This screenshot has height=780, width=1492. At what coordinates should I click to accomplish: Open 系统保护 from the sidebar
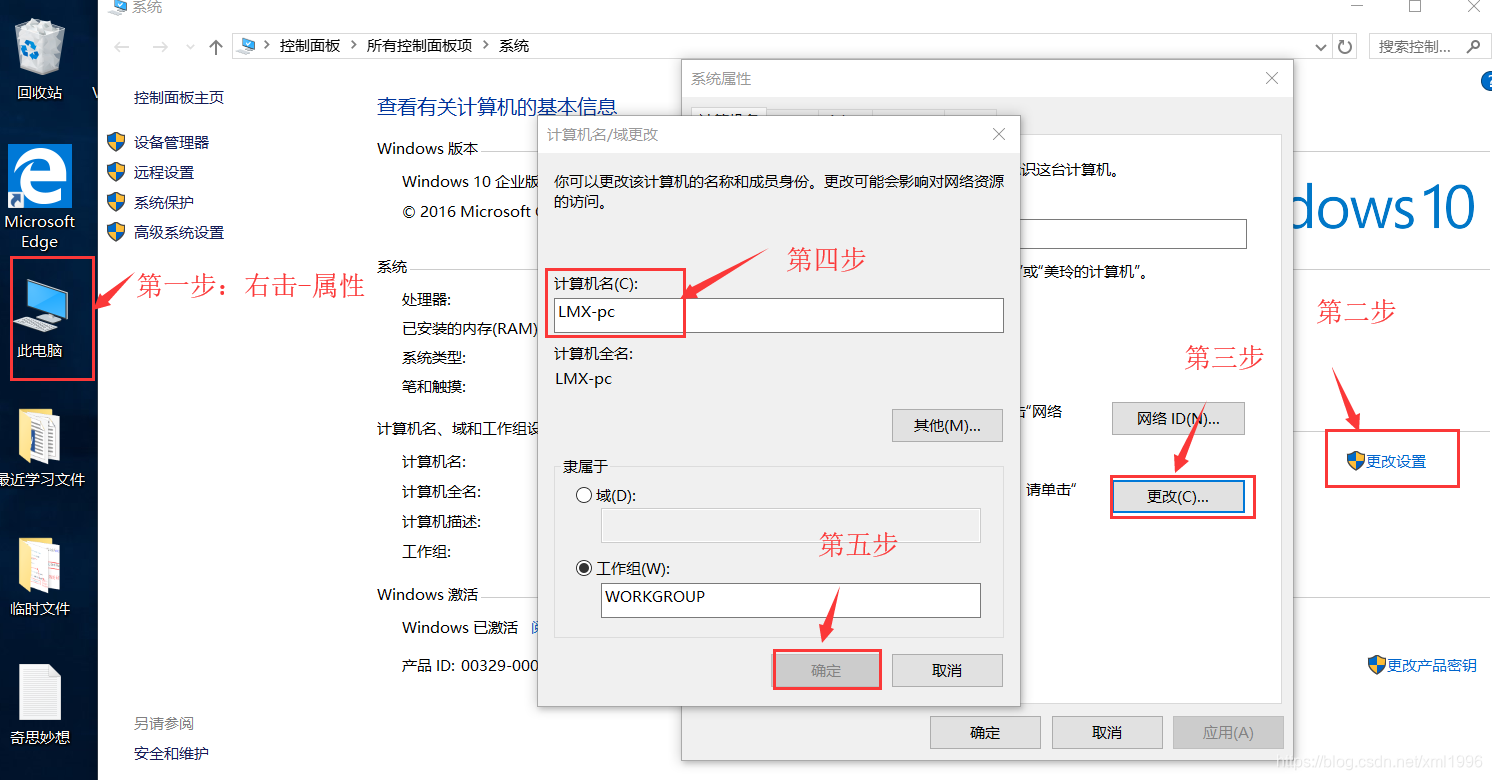[x=164, y=202]
